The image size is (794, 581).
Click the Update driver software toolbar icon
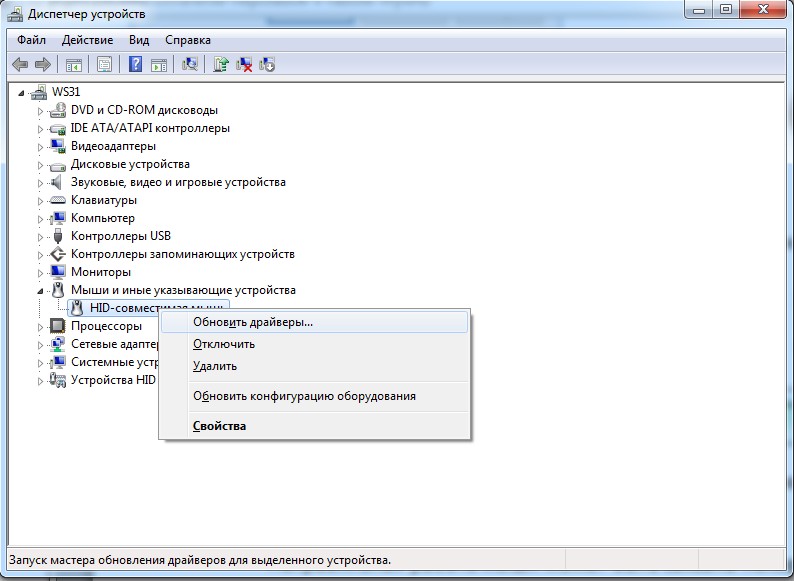click(221, 65)
